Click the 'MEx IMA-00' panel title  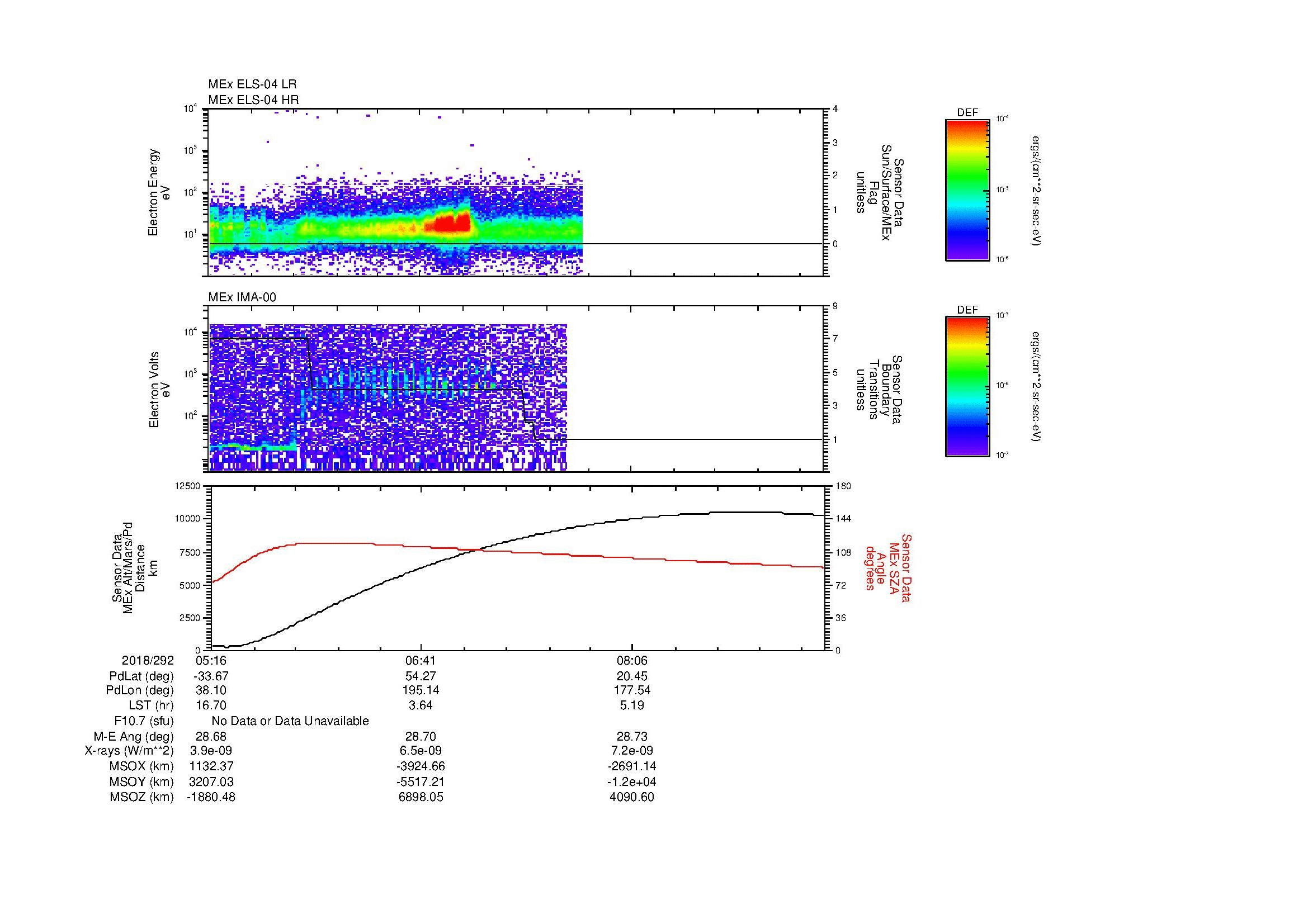point(242,297)
